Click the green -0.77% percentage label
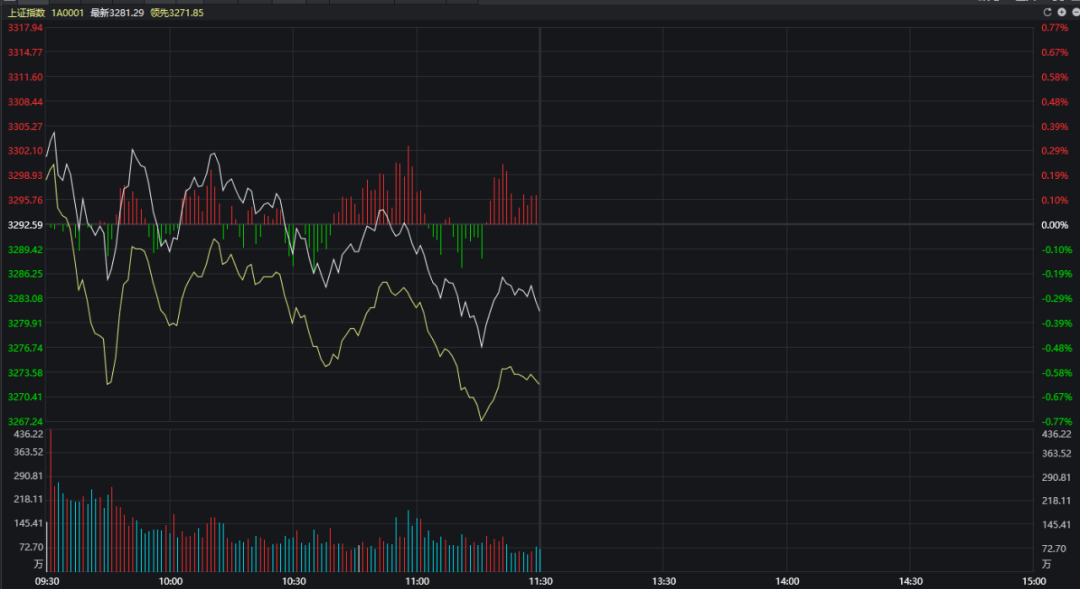The width and height of the screenshot is (1080, 589). 1057,422
